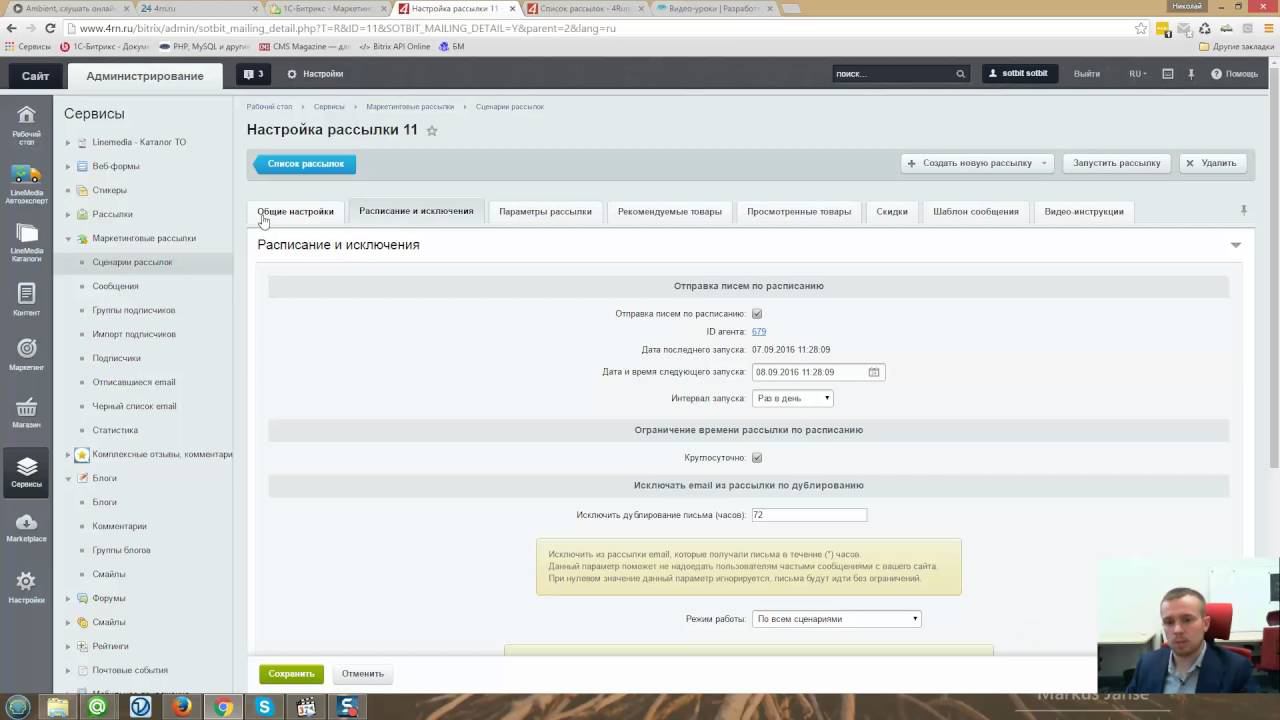The image size is (1280, 720).
Task: Open Создать новую рассылку dropdown arrow
Action: (x=1044, y=163)
